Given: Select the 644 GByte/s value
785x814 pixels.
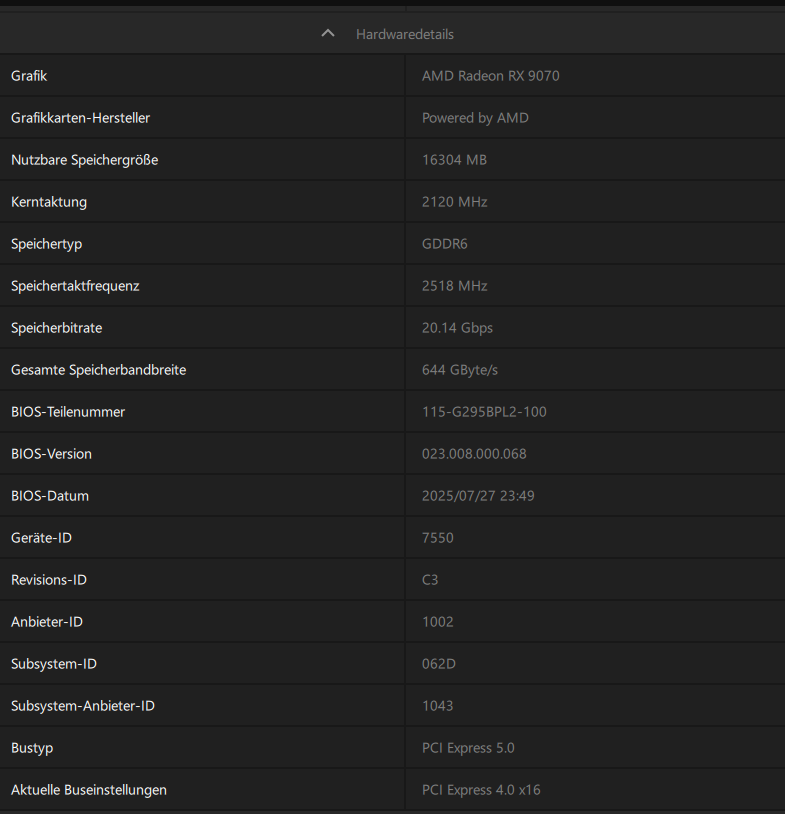Looking at the screenshot, I should click(x=459, y=370).
